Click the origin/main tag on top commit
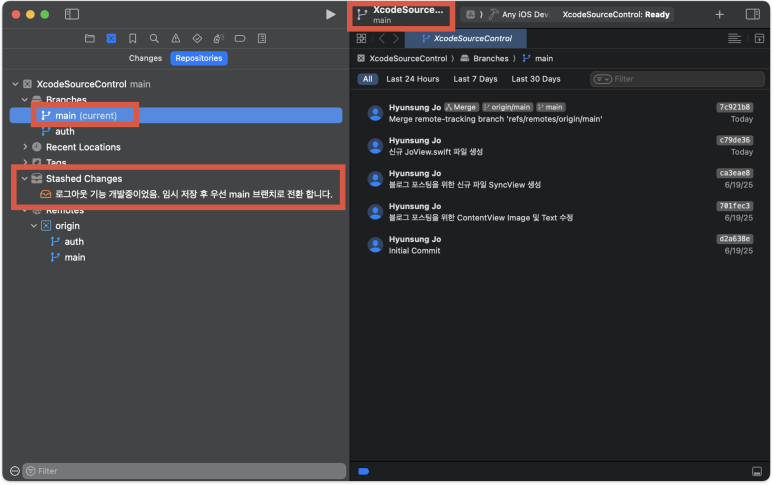The height and width of the screenshot is (485, 773). [x=507, y=107]
